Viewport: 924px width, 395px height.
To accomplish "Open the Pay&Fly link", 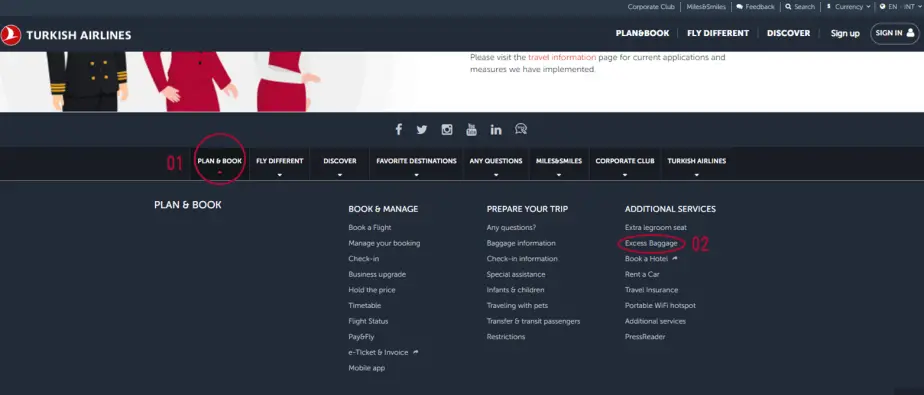I will [361, 337].
